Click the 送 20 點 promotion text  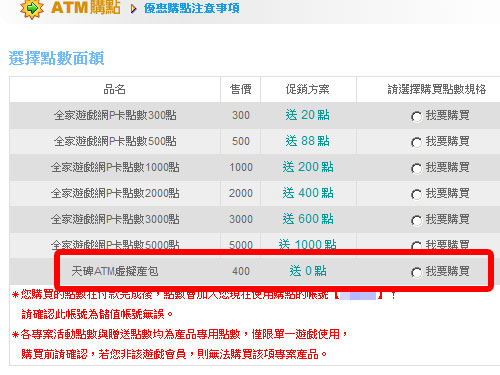pyautogui.click(x=307, y=115)
